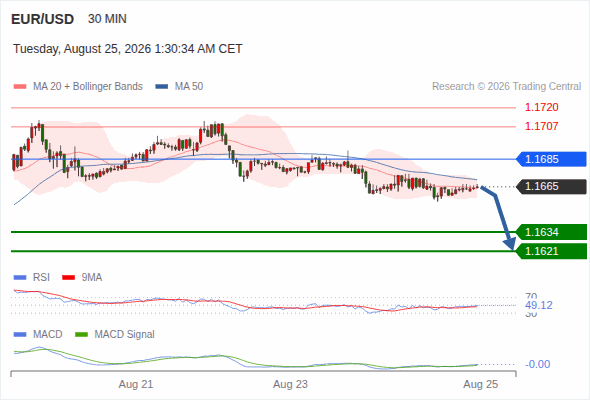
Task: Click the MACD legend blue swatch
Action: click(x=20, y=335)
